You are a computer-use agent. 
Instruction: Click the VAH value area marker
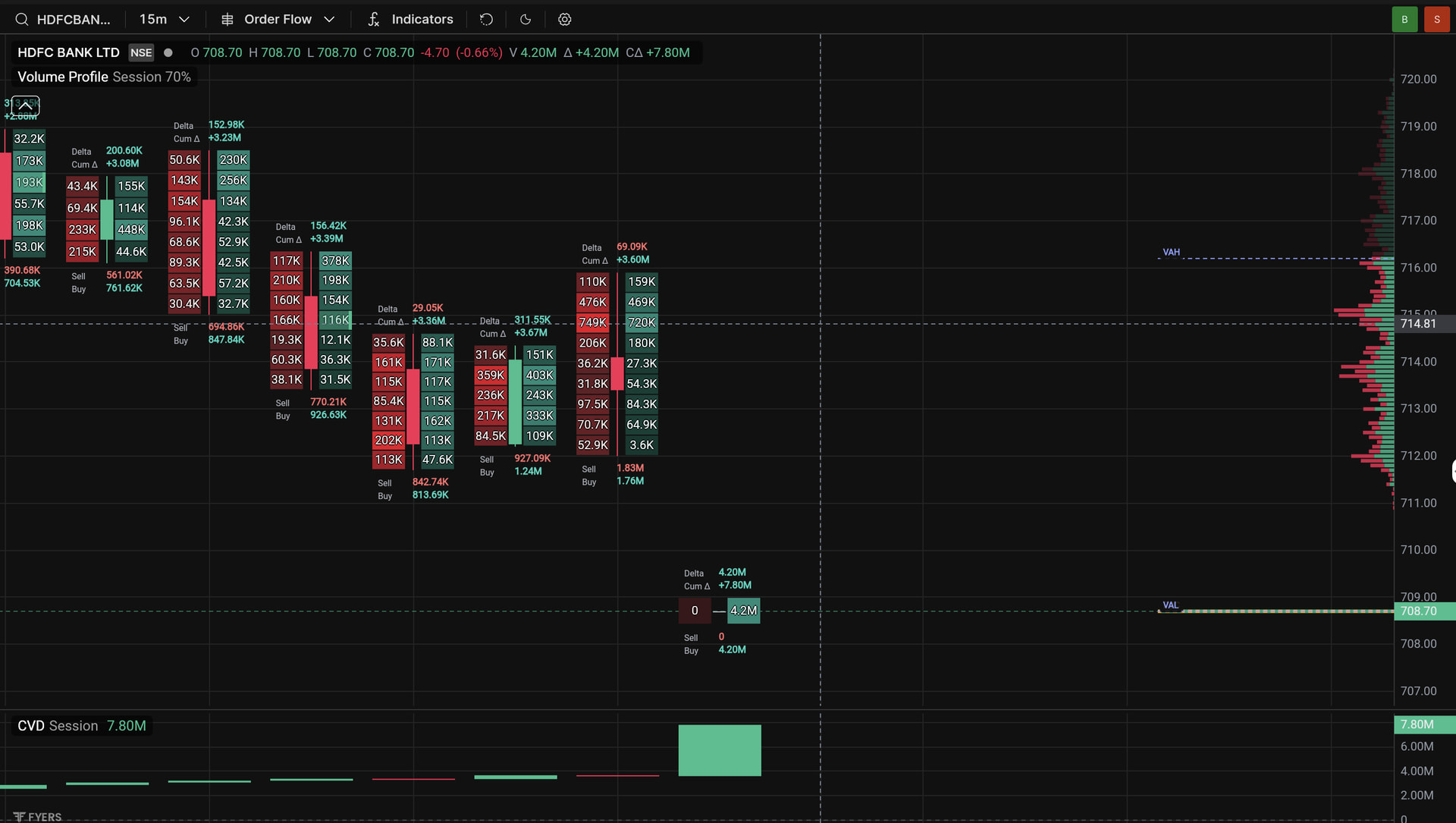click(1172, 253)
